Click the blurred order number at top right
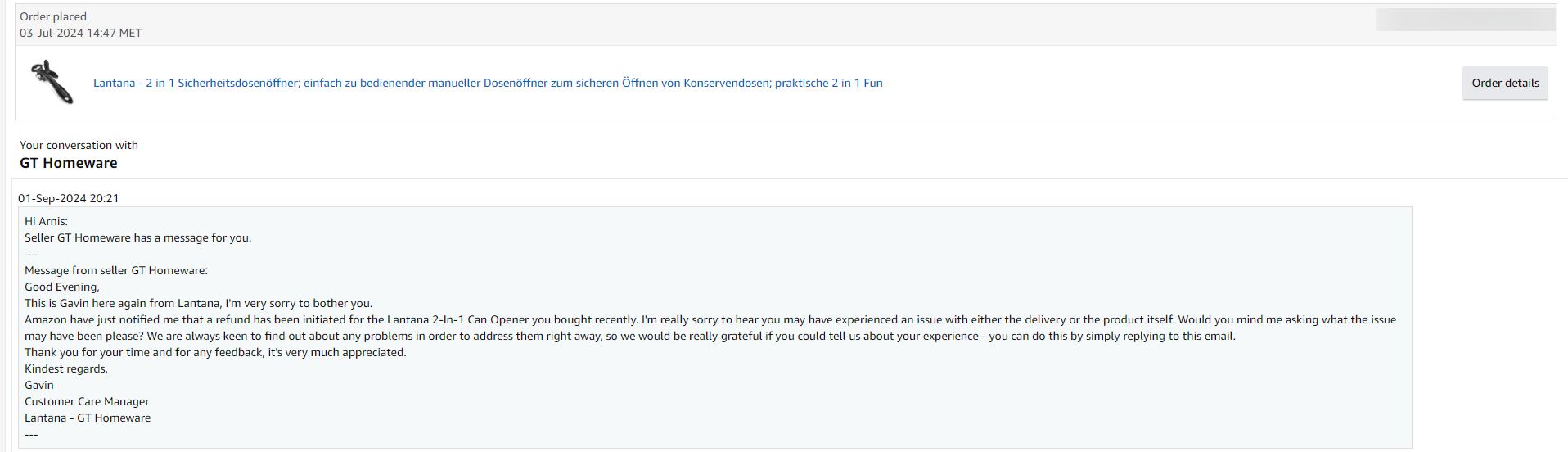This screenshot has height=452, width=1568. (x=1464, y=20)
